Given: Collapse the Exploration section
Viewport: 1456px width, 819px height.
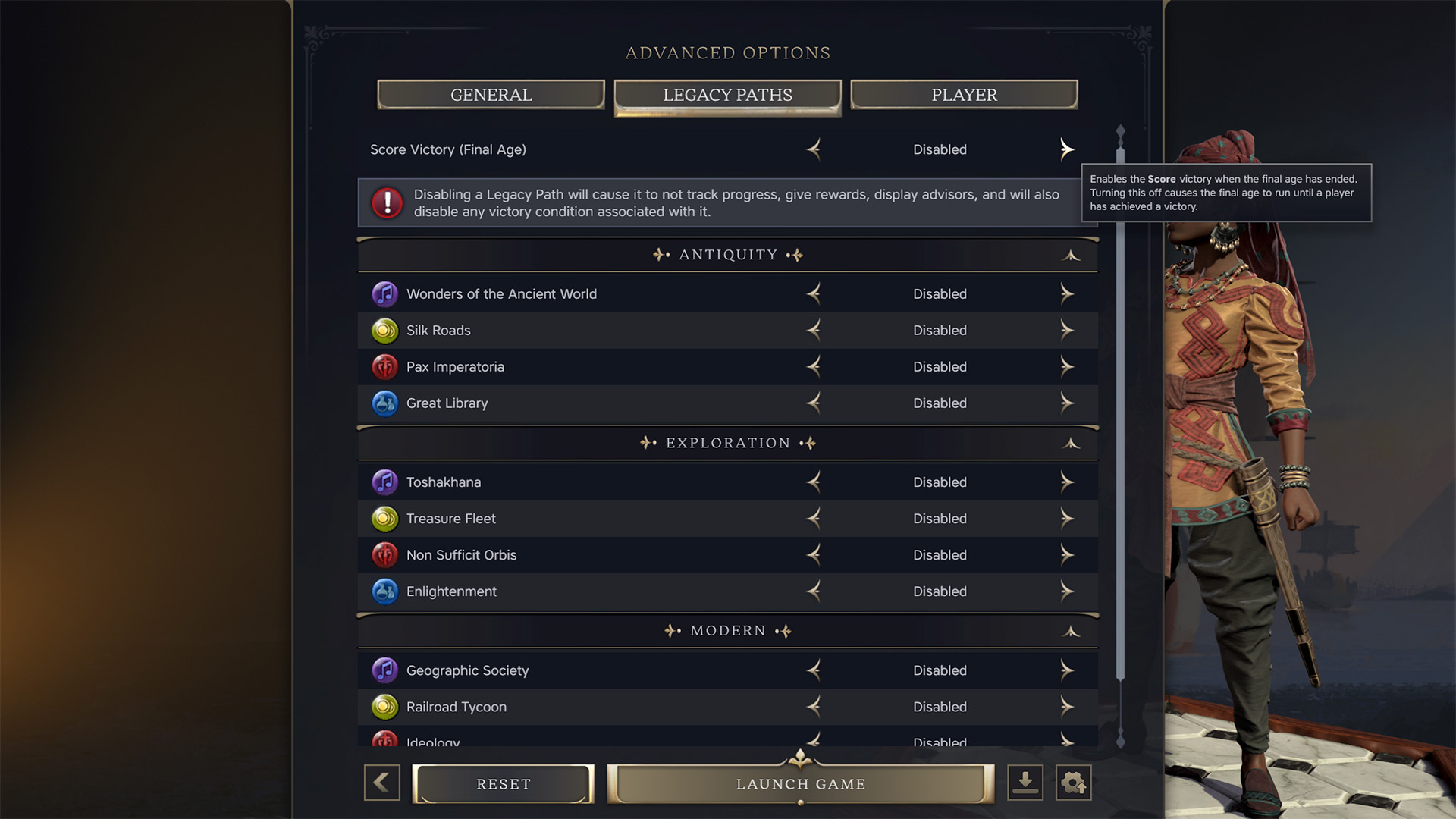Looking at the screenshot, I should coord(1071,444).
